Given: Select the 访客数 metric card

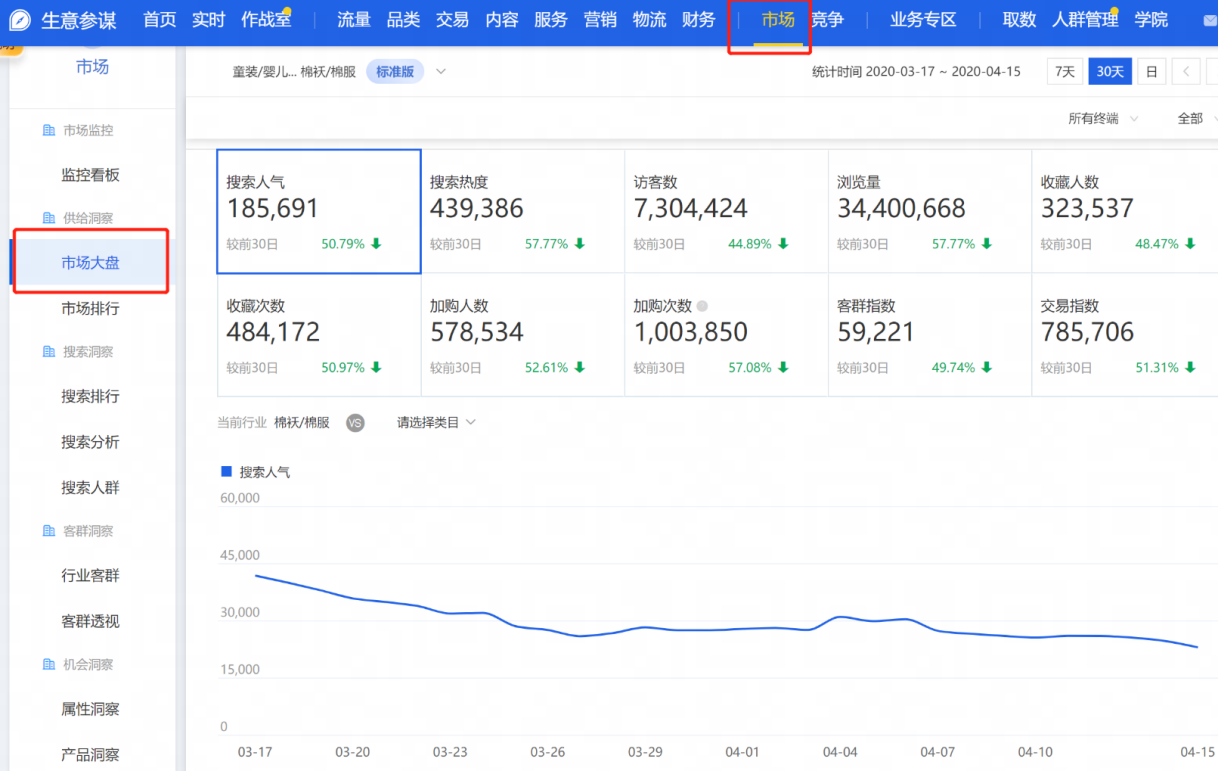Looking at the screenshot, I should 726,212.
